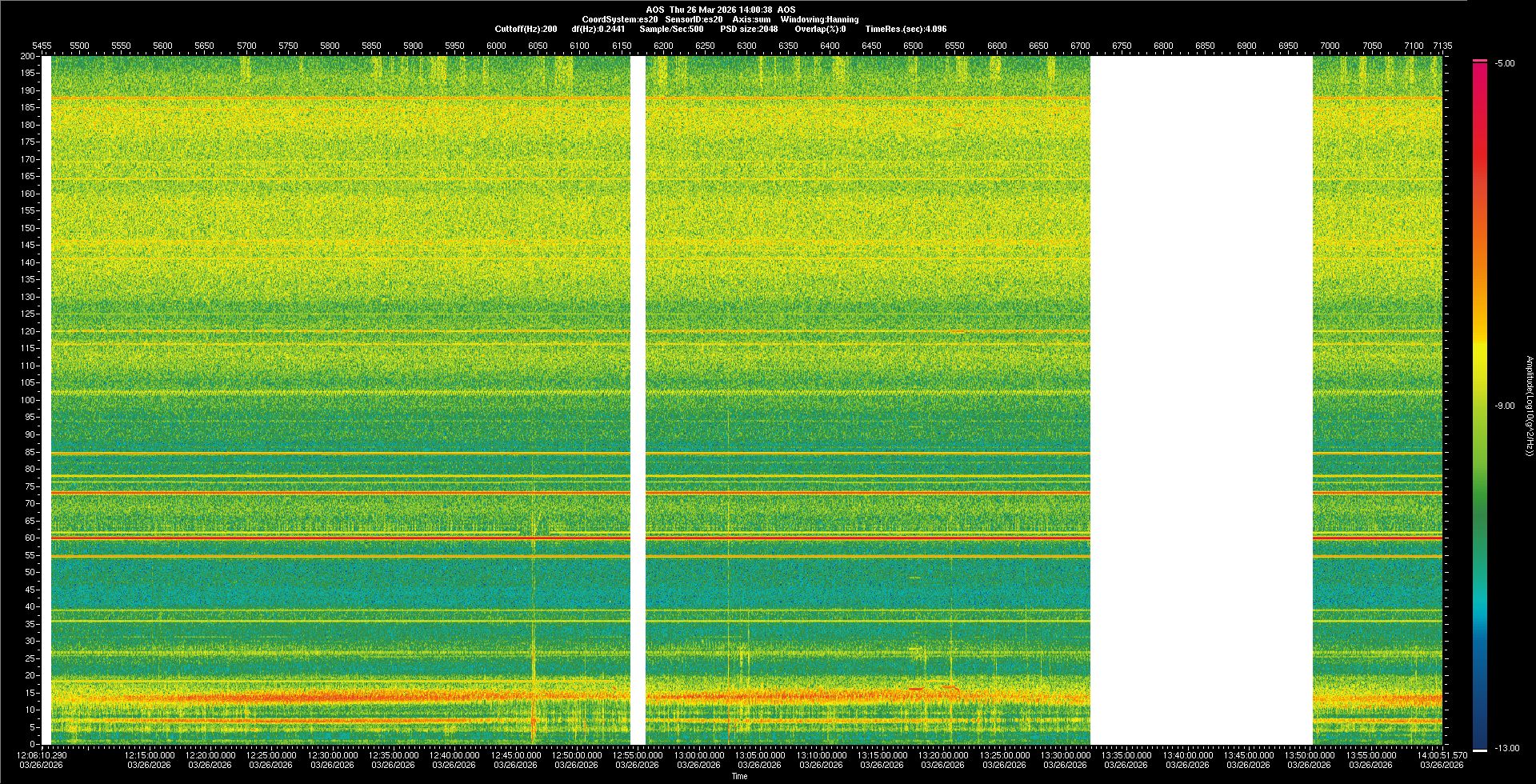
Task: Select the 12:15:00.000 time axis label
Action: tap(149, 755)
